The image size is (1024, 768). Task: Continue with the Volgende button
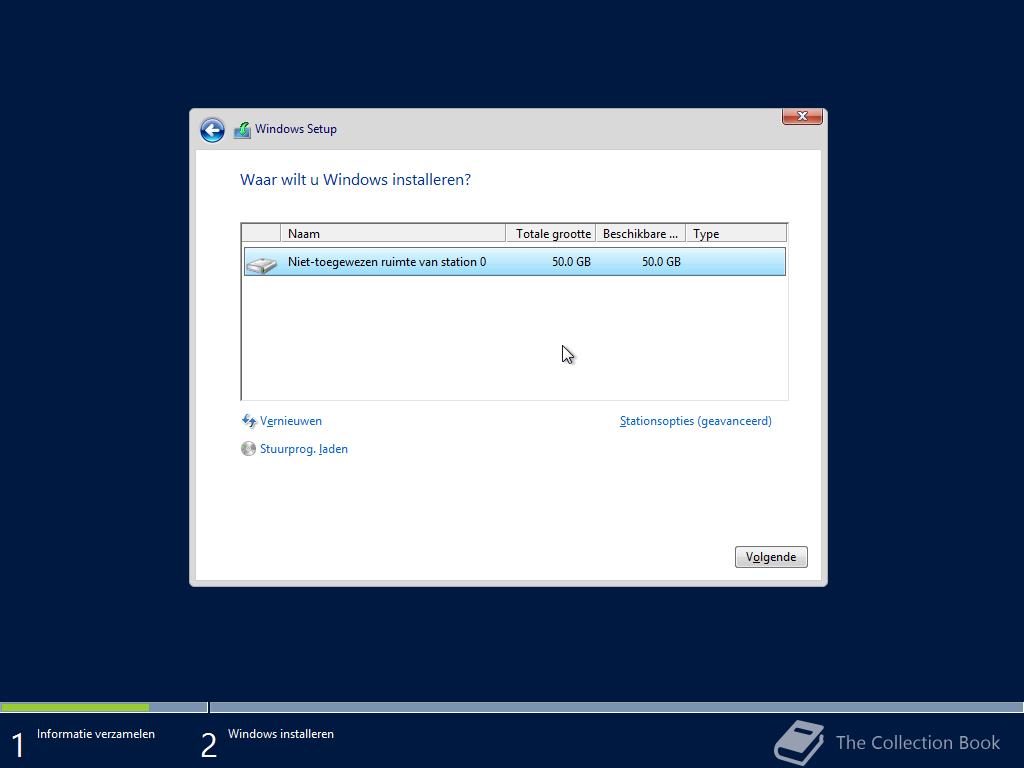pos(771,557)
